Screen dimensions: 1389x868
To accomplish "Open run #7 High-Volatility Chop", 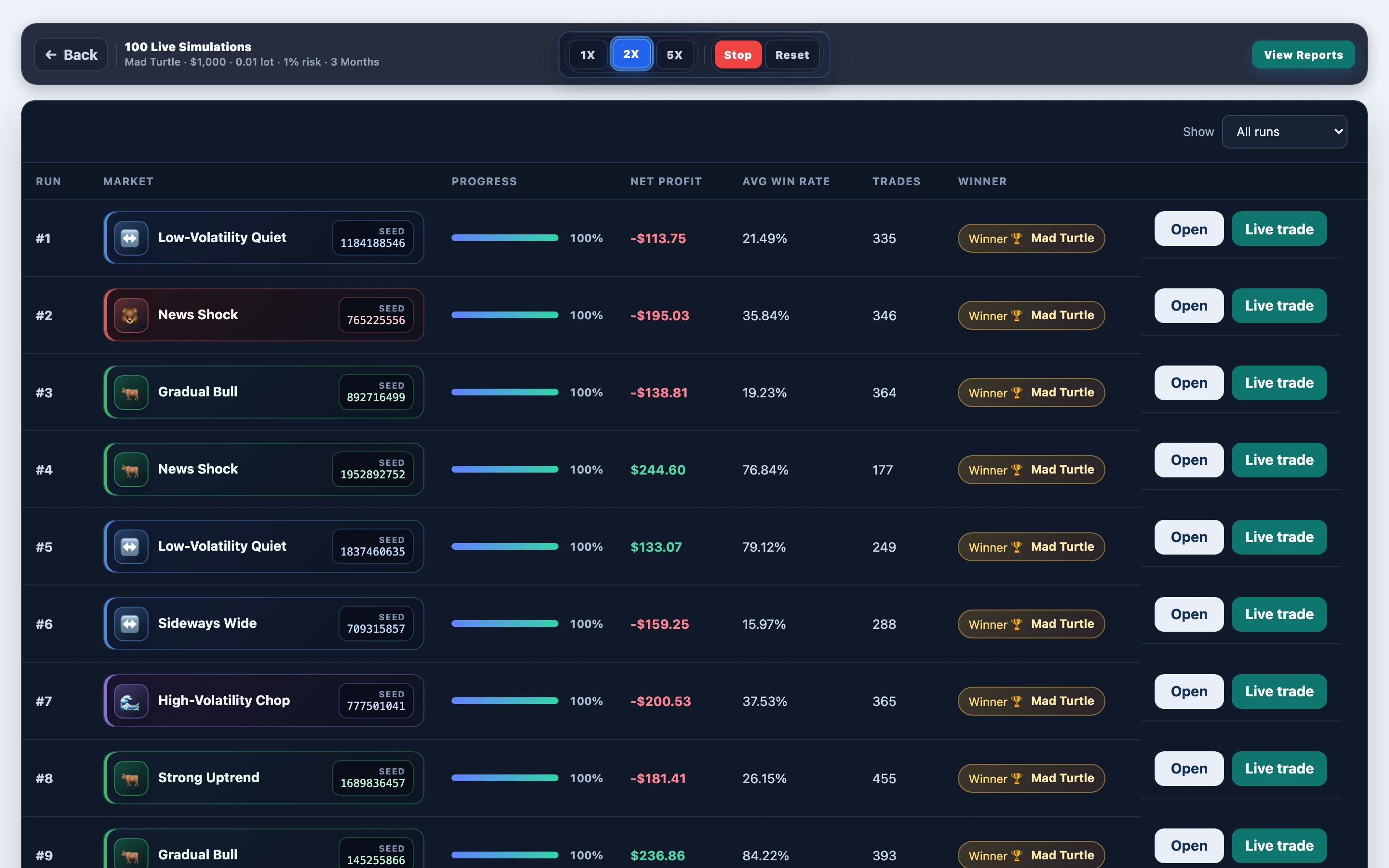I will (1189, 691).
